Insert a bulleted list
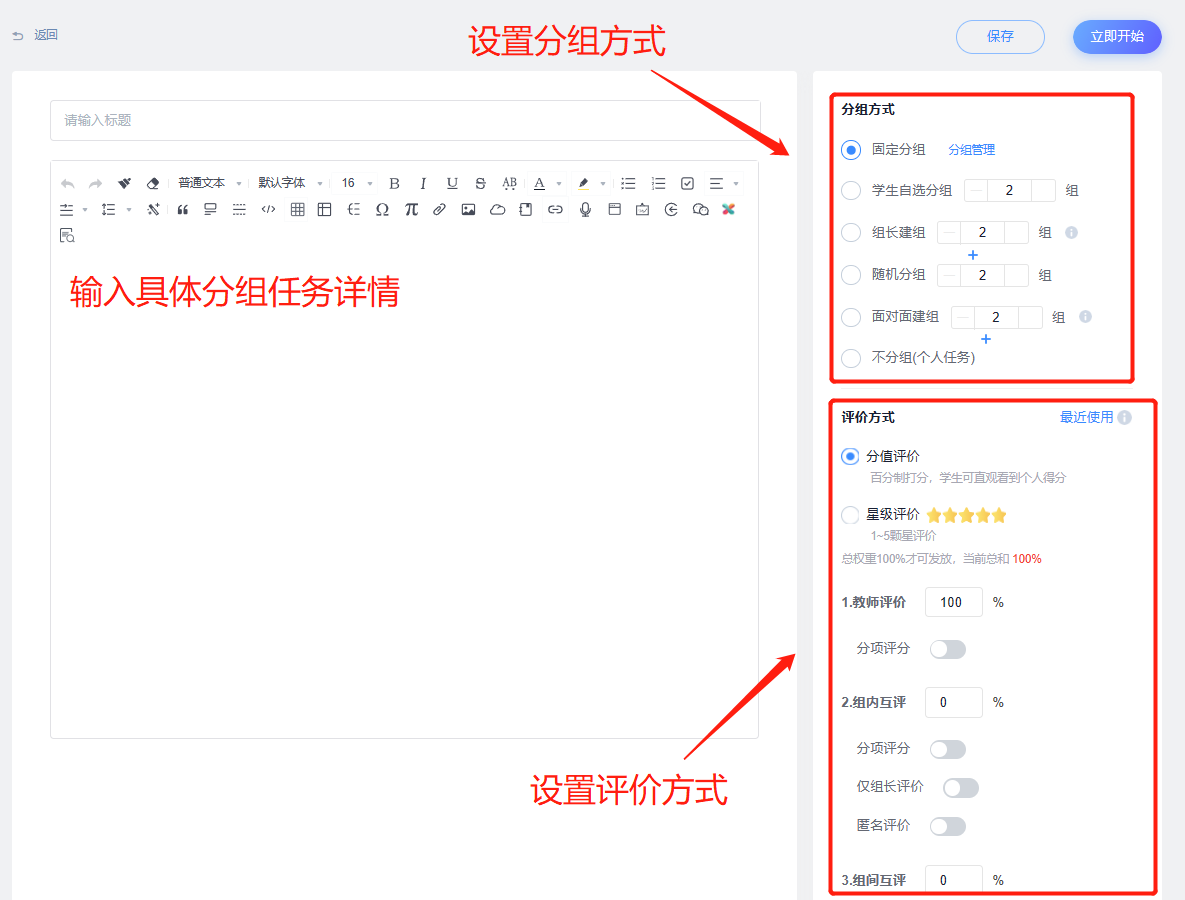The width and height of the screenshot is (1185, 900). pos(628,183)
